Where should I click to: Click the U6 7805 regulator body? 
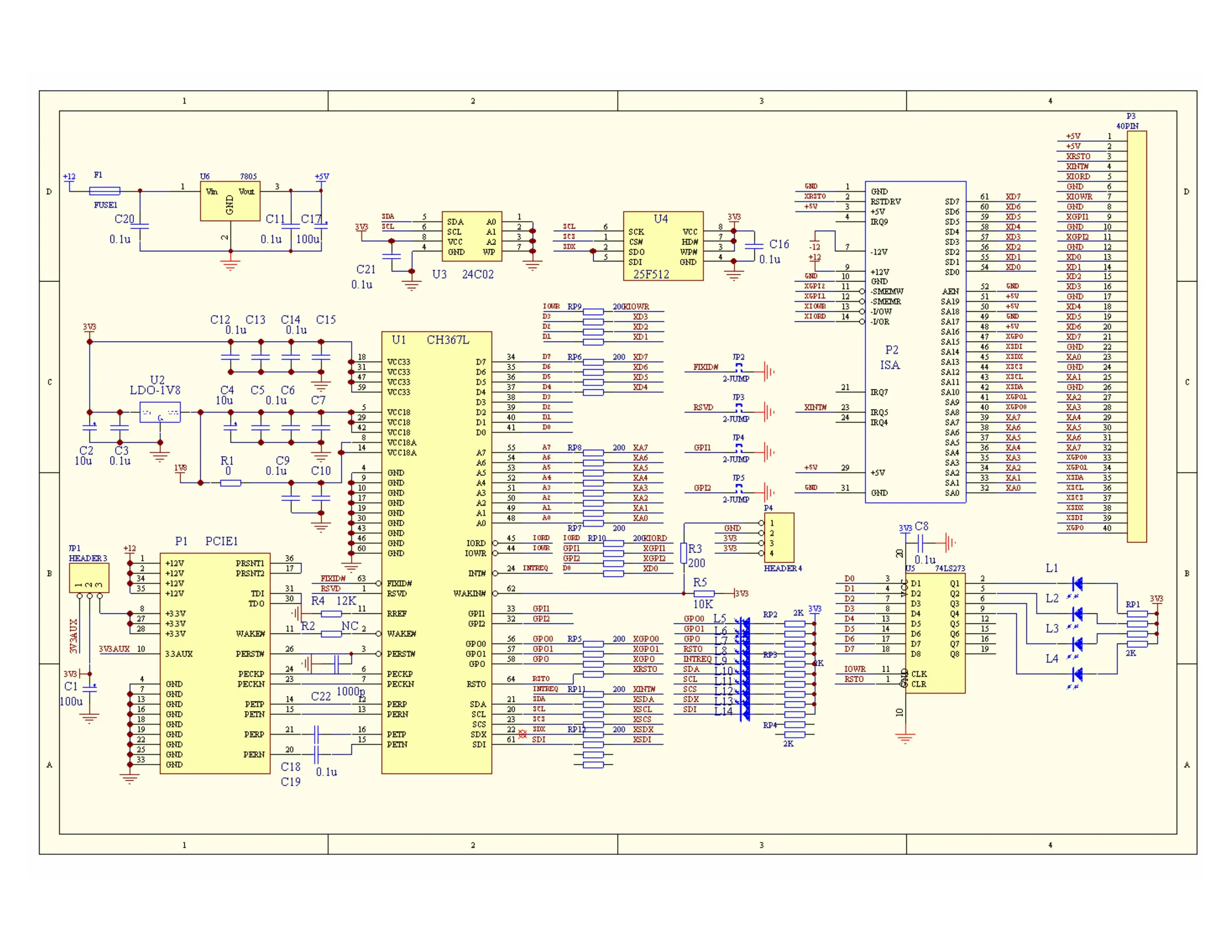[x=230, y=201]
